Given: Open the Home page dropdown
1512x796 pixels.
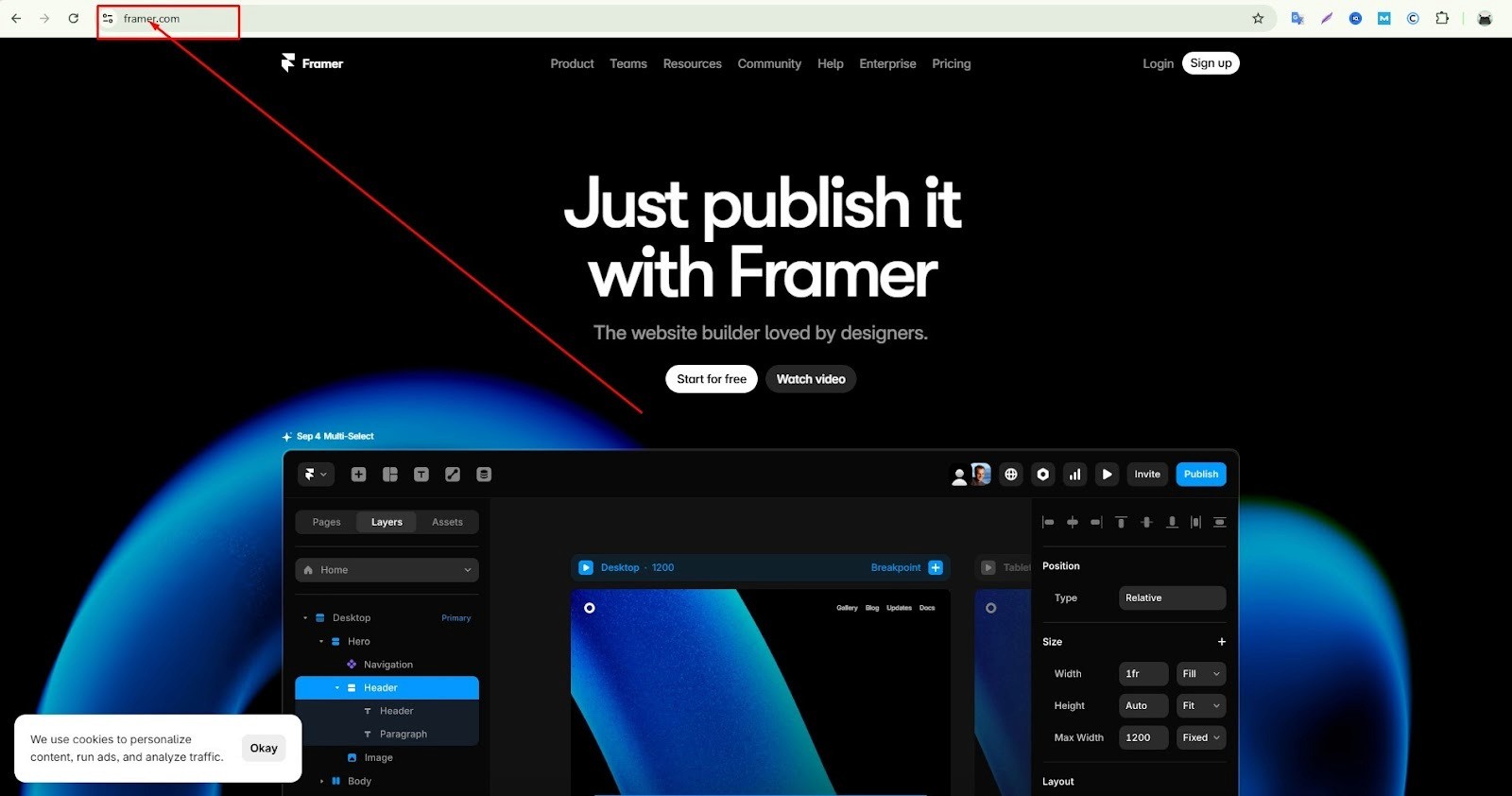Looking at the screenshot, I should 387,570.
